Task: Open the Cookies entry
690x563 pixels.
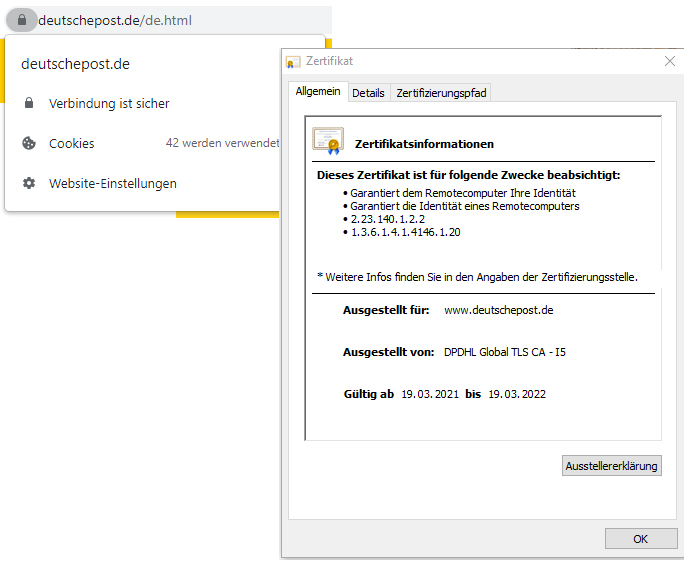Action: tap(143, 143)
